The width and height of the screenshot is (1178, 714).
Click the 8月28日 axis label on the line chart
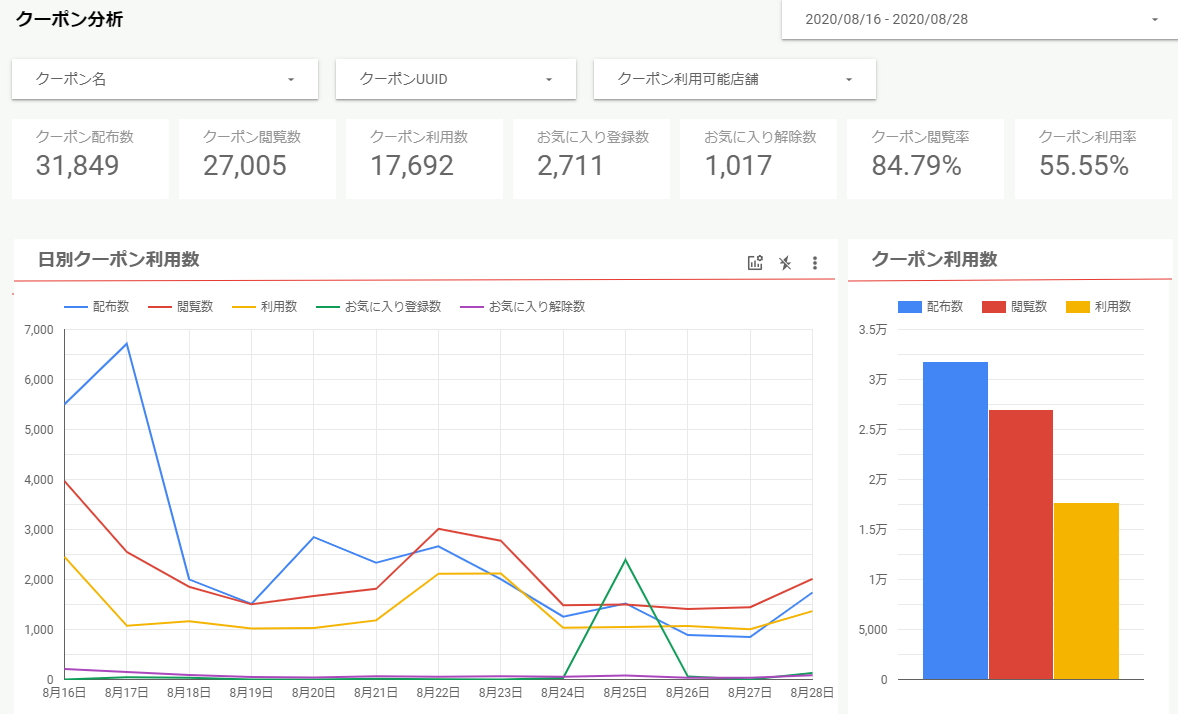(x=811, y=693)
